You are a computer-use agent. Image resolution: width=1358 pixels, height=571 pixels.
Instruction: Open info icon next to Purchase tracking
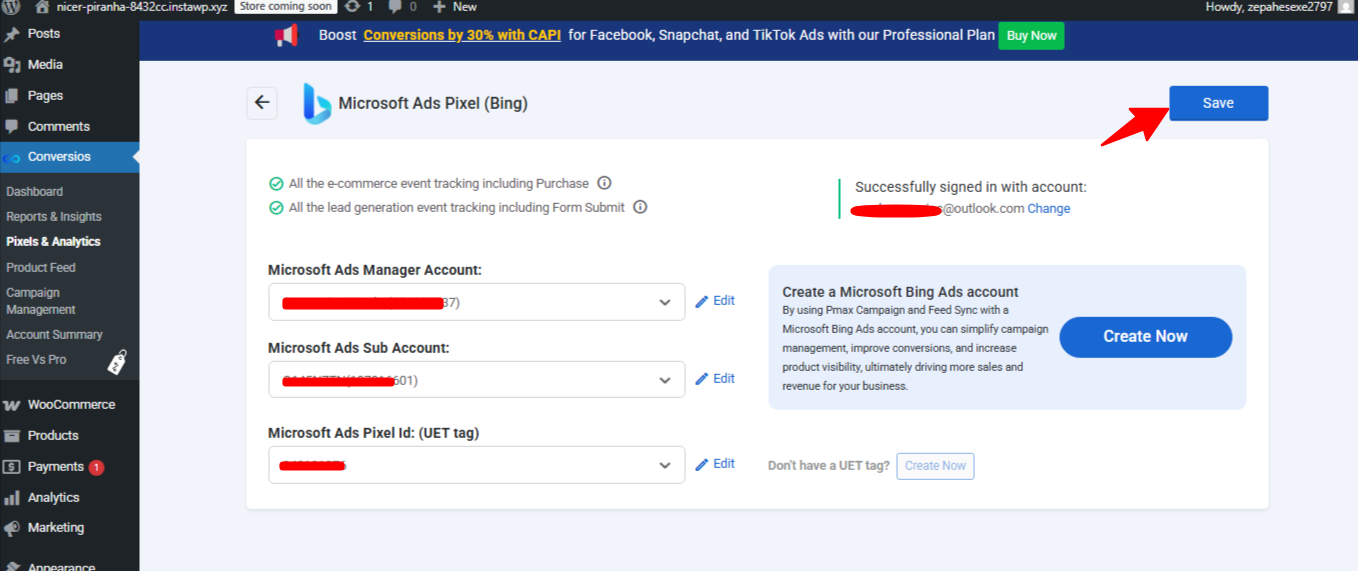tap(604, 183)
